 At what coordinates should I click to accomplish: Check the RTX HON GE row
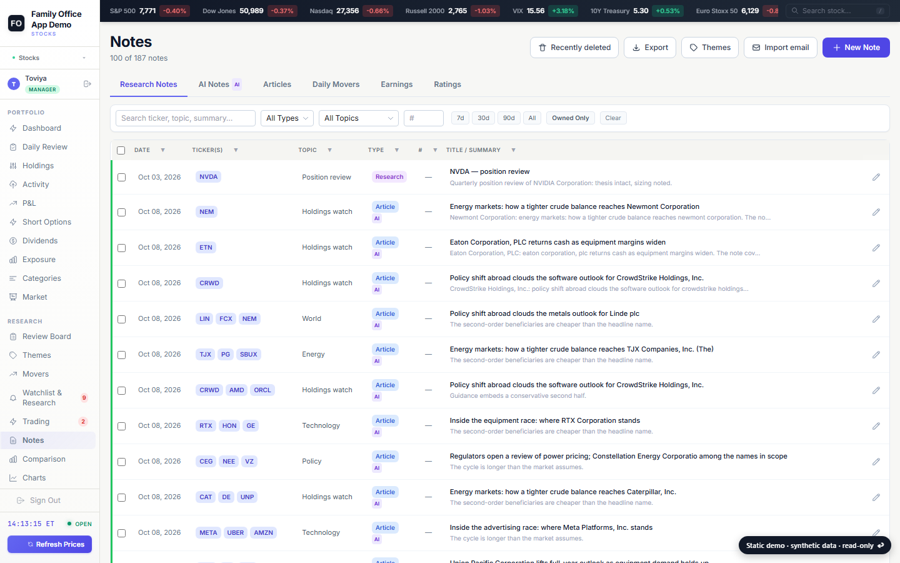tap(121, 426)
